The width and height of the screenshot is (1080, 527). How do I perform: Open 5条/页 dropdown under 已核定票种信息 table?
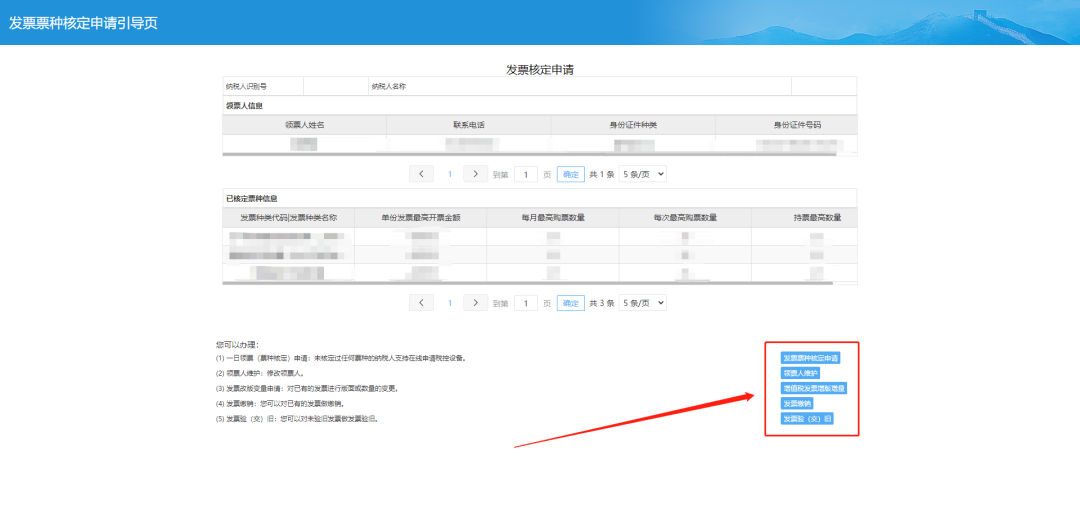click(642, 303)
